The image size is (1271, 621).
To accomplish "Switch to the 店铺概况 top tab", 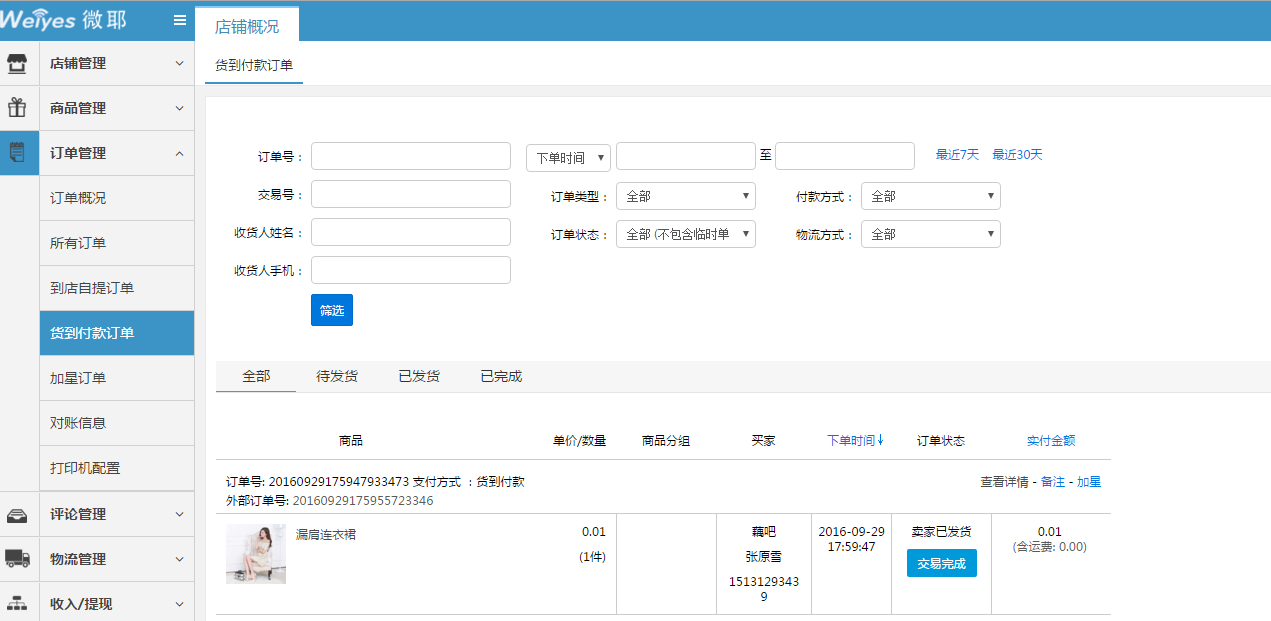I will pos(247,26).
